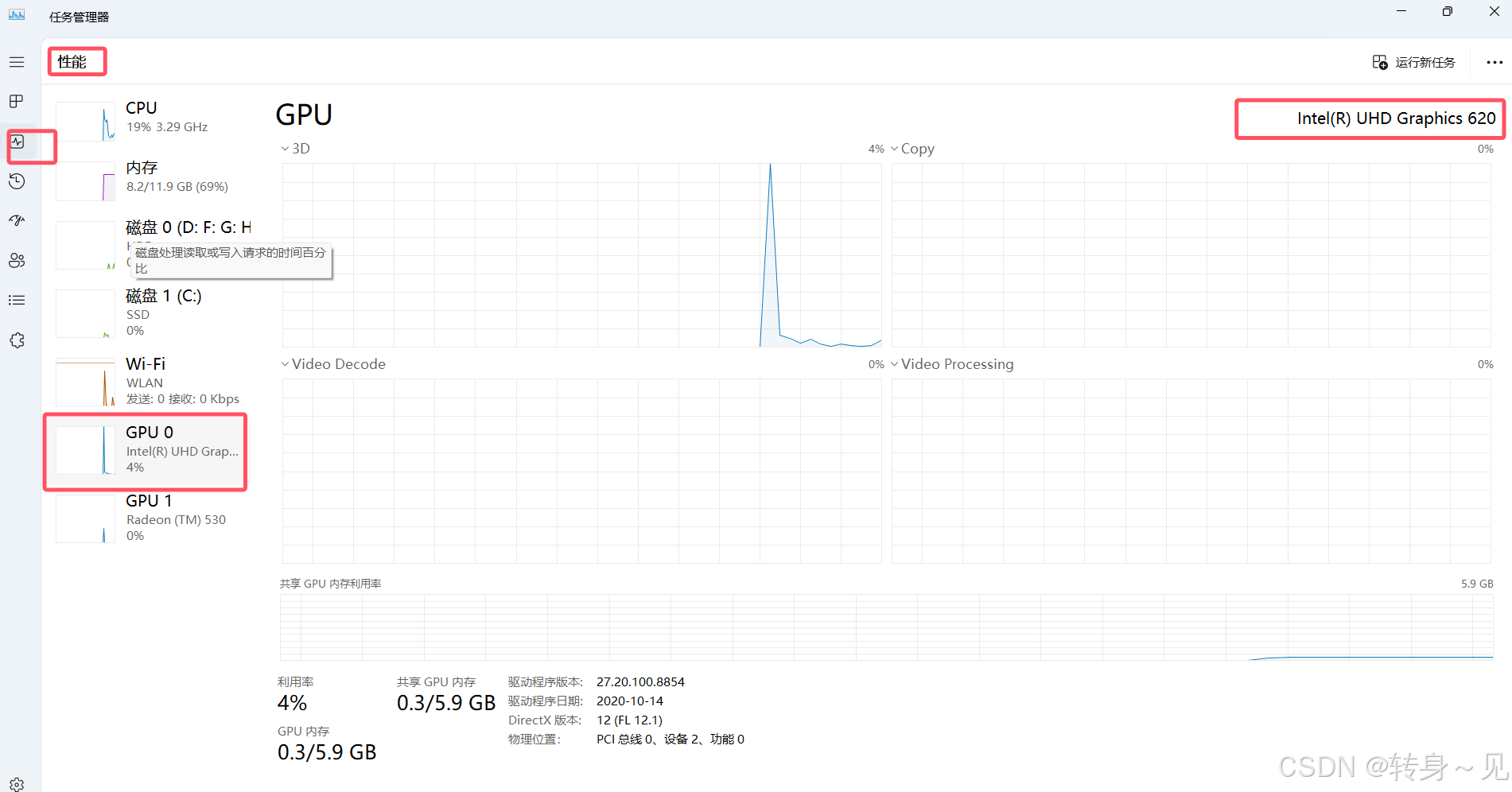Click the driver date 2020-10-14 value
The image size is (1512, 792).
point(630,701)
